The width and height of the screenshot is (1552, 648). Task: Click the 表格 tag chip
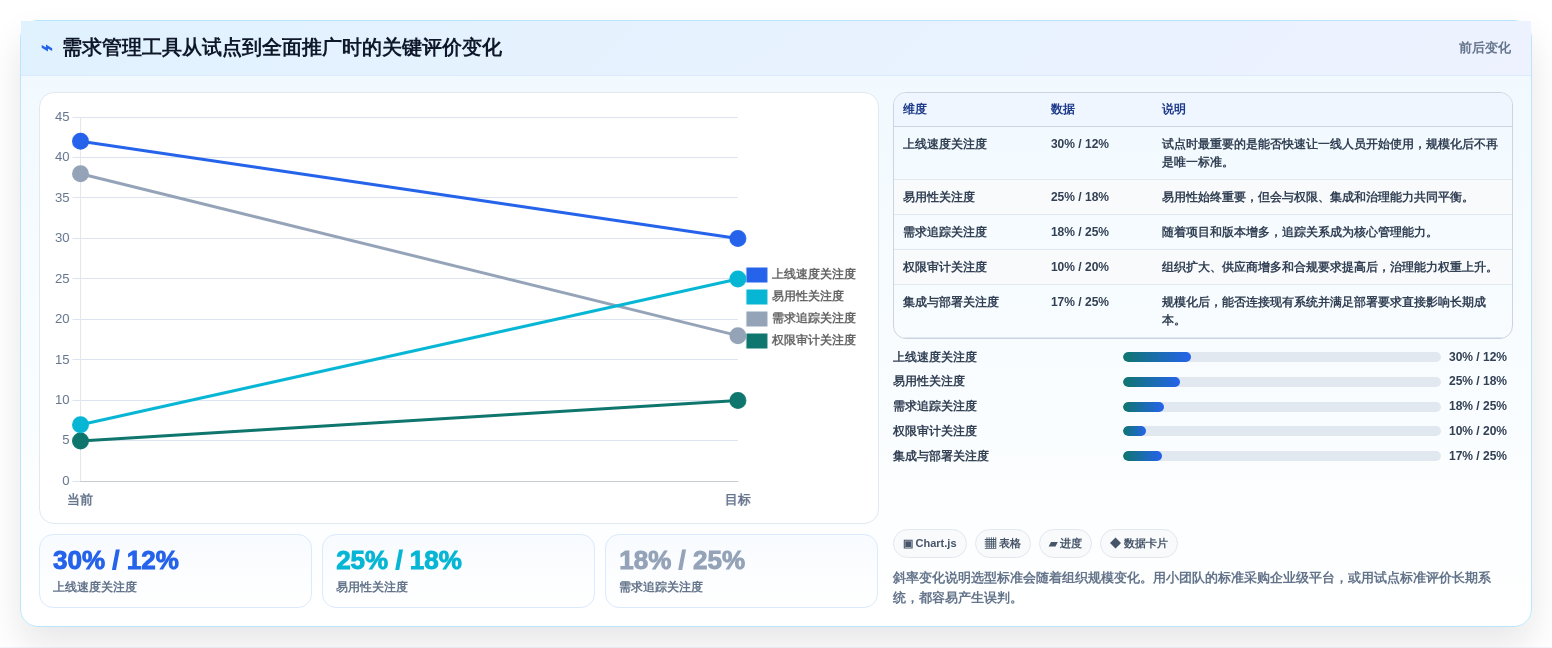pos(1003,544)
